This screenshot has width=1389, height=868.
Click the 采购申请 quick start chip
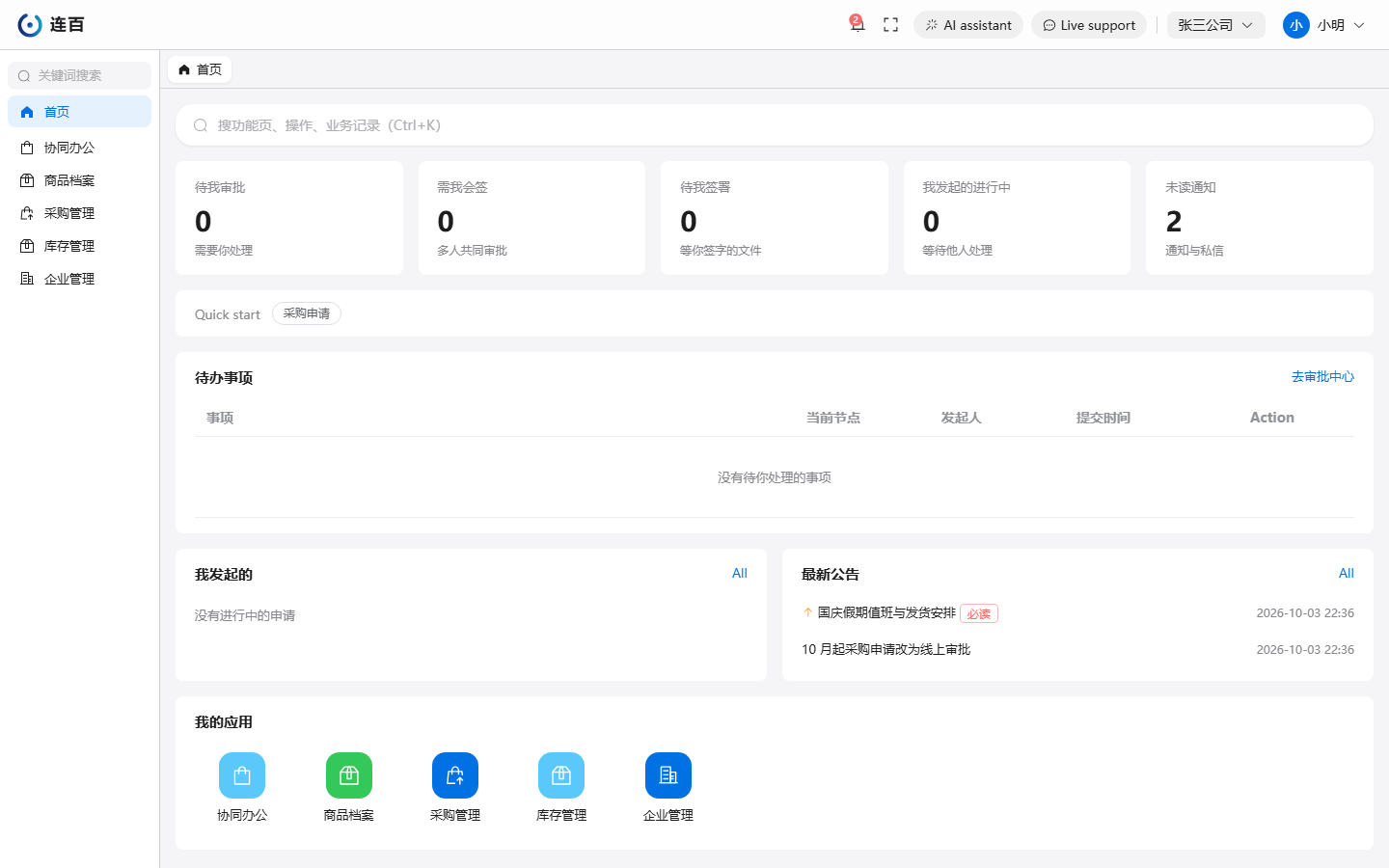(x=307, y=313)
